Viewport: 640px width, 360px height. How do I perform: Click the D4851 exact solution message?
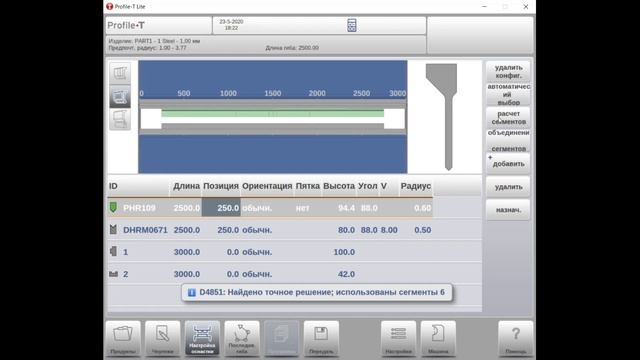point(317,292)
